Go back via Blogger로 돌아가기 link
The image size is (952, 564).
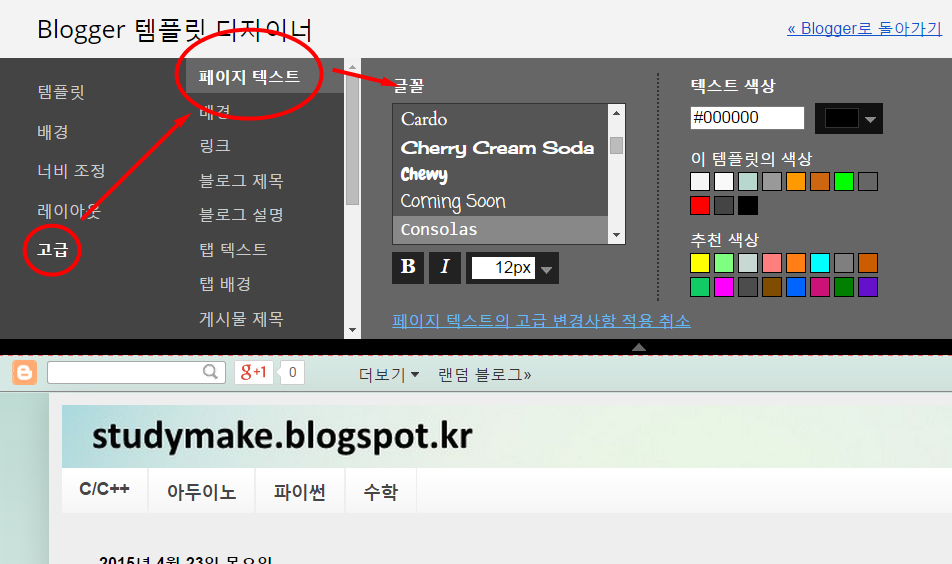pos(864,29)
